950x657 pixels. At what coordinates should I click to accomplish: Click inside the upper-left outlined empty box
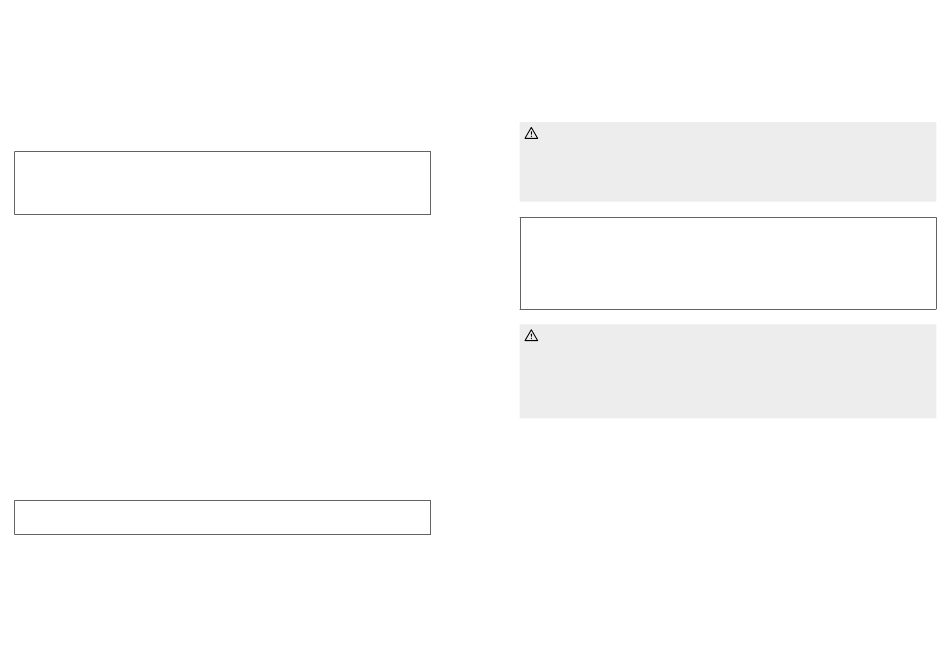(x=222, y=183)
